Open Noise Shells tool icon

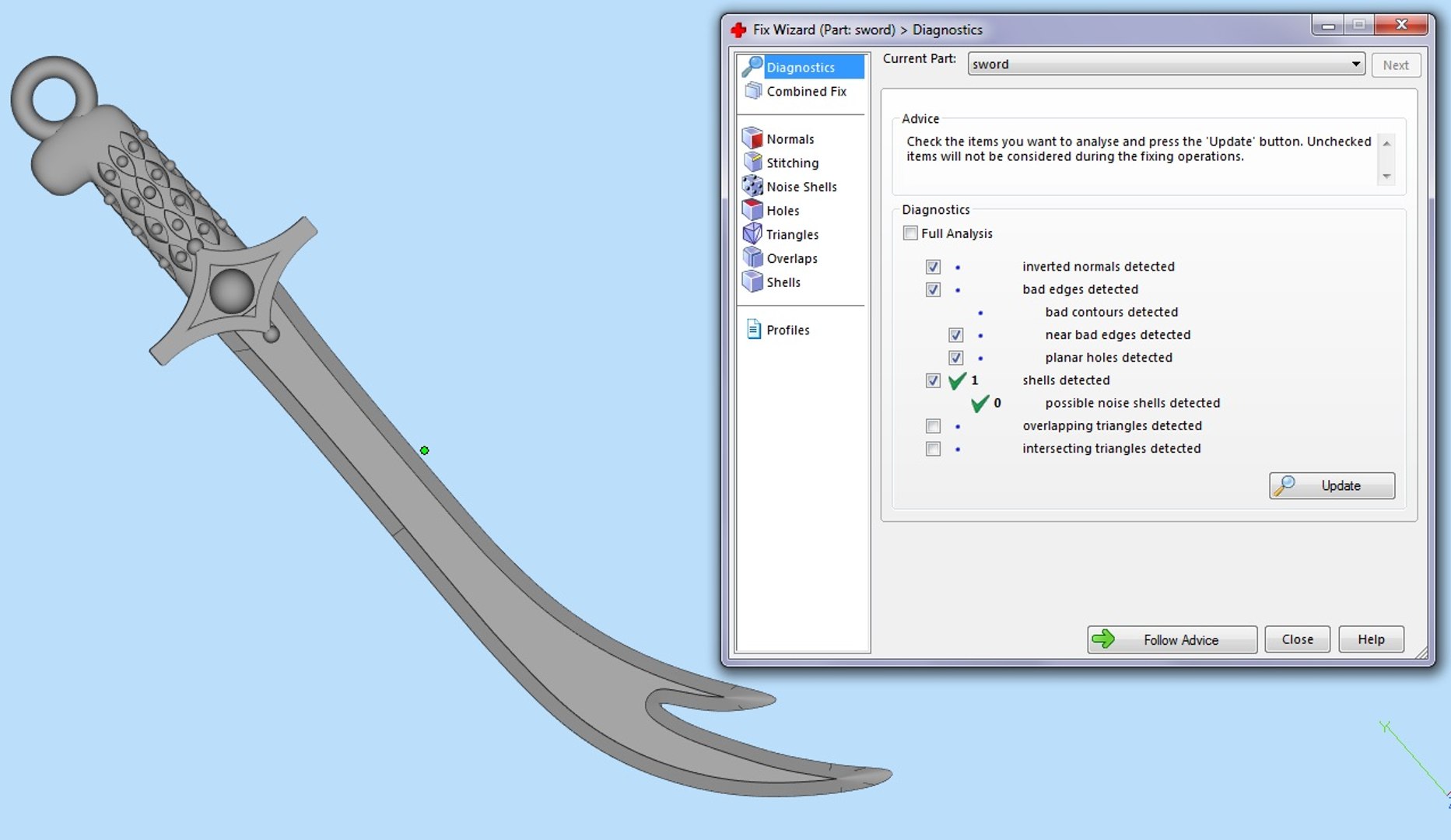coord(752,186)
